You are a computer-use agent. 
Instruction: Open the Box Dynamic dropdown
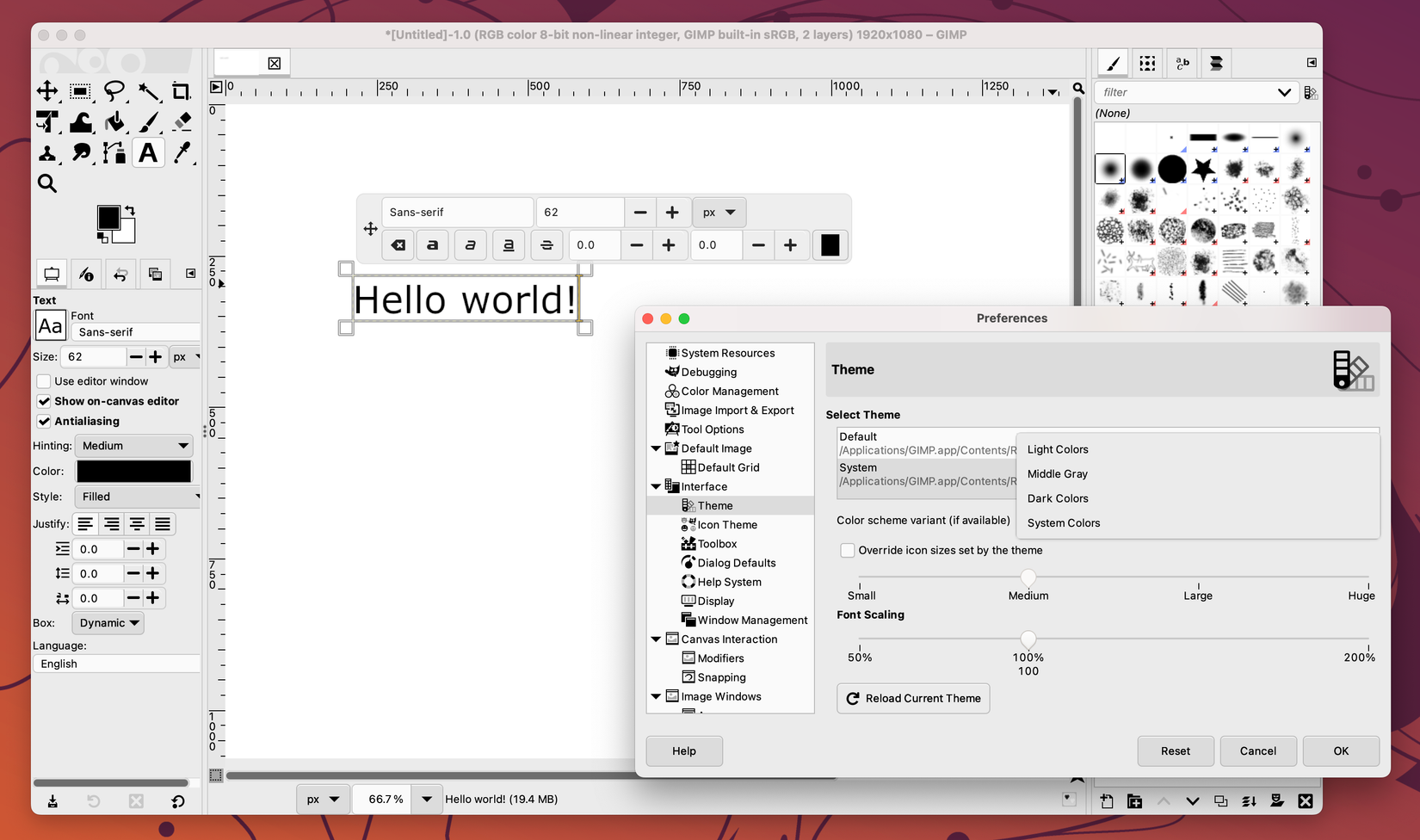click(108, 623)
